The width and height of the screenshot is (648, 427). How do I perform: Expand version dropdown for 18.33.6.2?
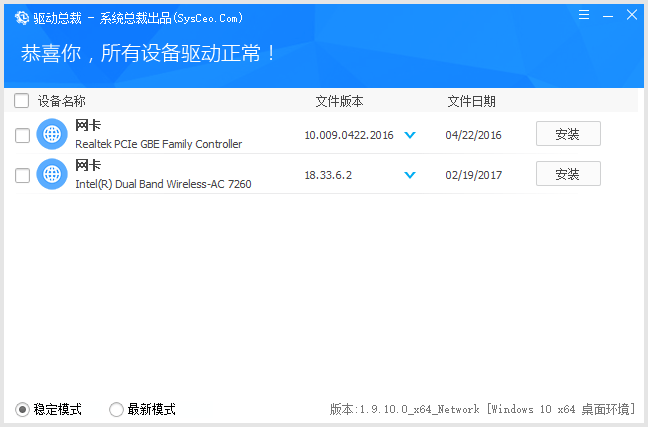coord(409,175)
